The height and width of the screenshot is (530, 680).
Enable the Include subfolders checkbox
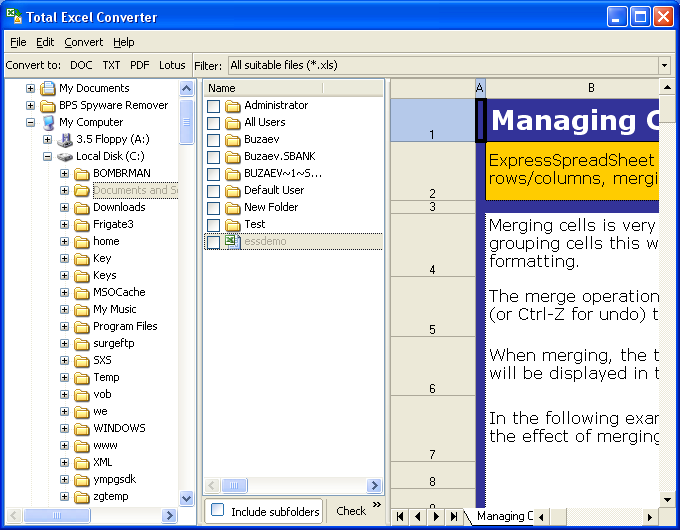pos(217,510)
